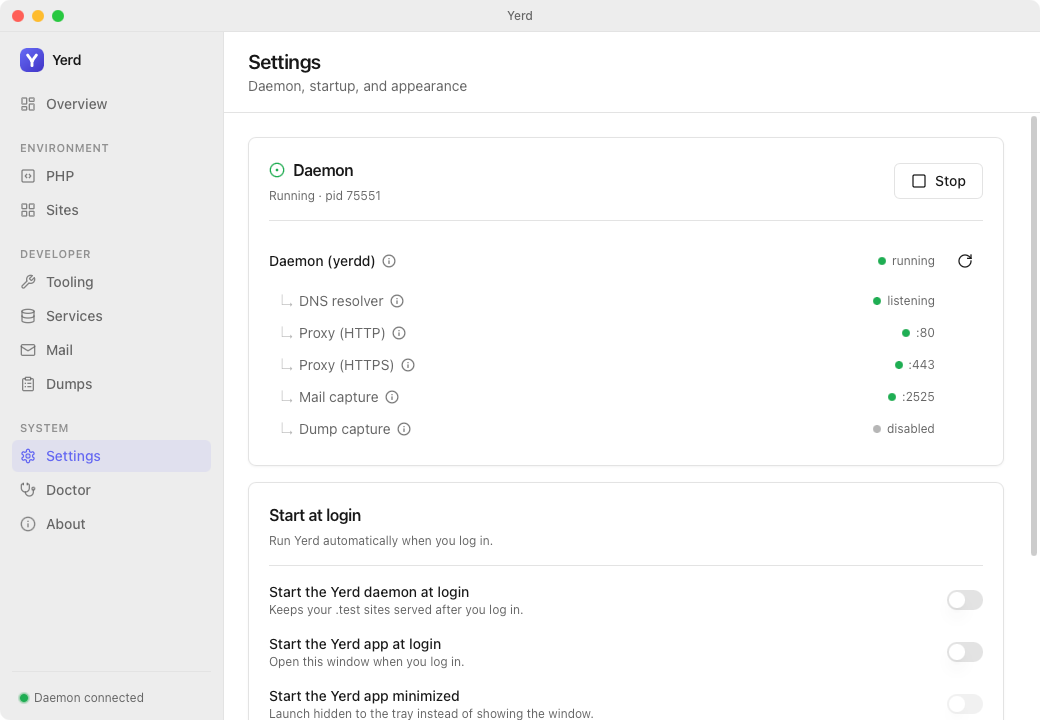Toggle Start the Yerd app at login
This screenshot has height=720, width=1040.
pyautogui.click(x=964, y=652)
